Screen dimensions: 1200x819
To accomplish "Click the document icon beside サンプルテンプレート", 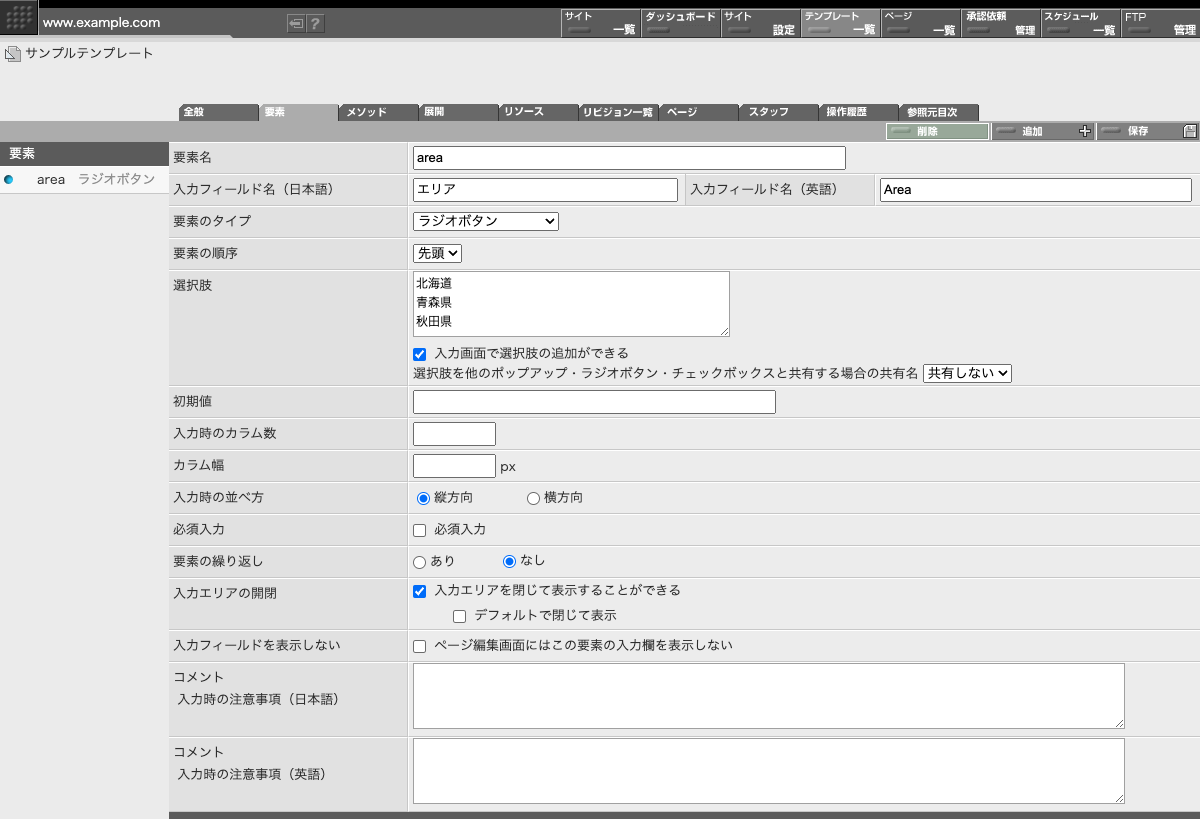I will coord(12,54).
